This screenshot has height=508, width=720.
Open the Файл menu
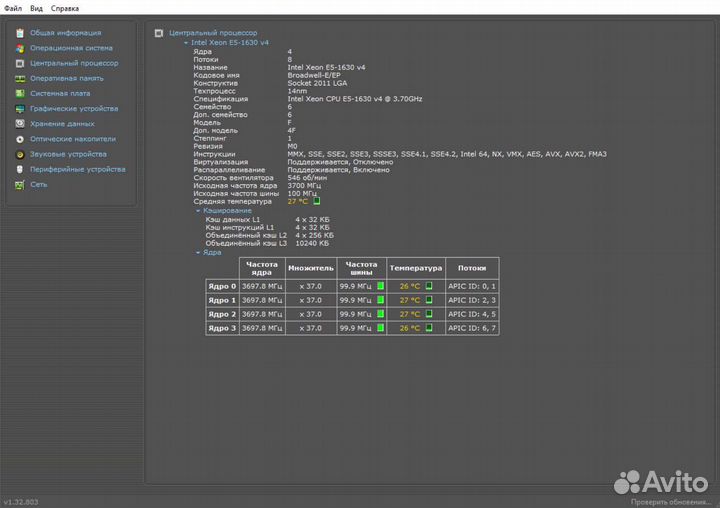(x=13, y=8)
